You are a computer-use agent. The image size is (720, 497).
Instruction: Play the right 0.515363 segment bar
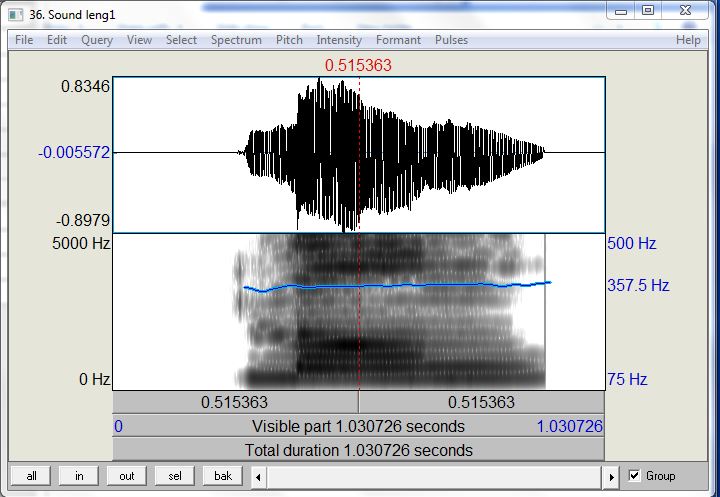click(482, 402)
